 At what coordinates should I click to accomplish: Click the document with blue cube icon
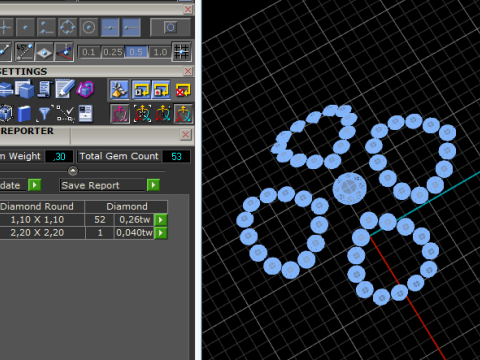pyautogui.click(x=24, y=89)
